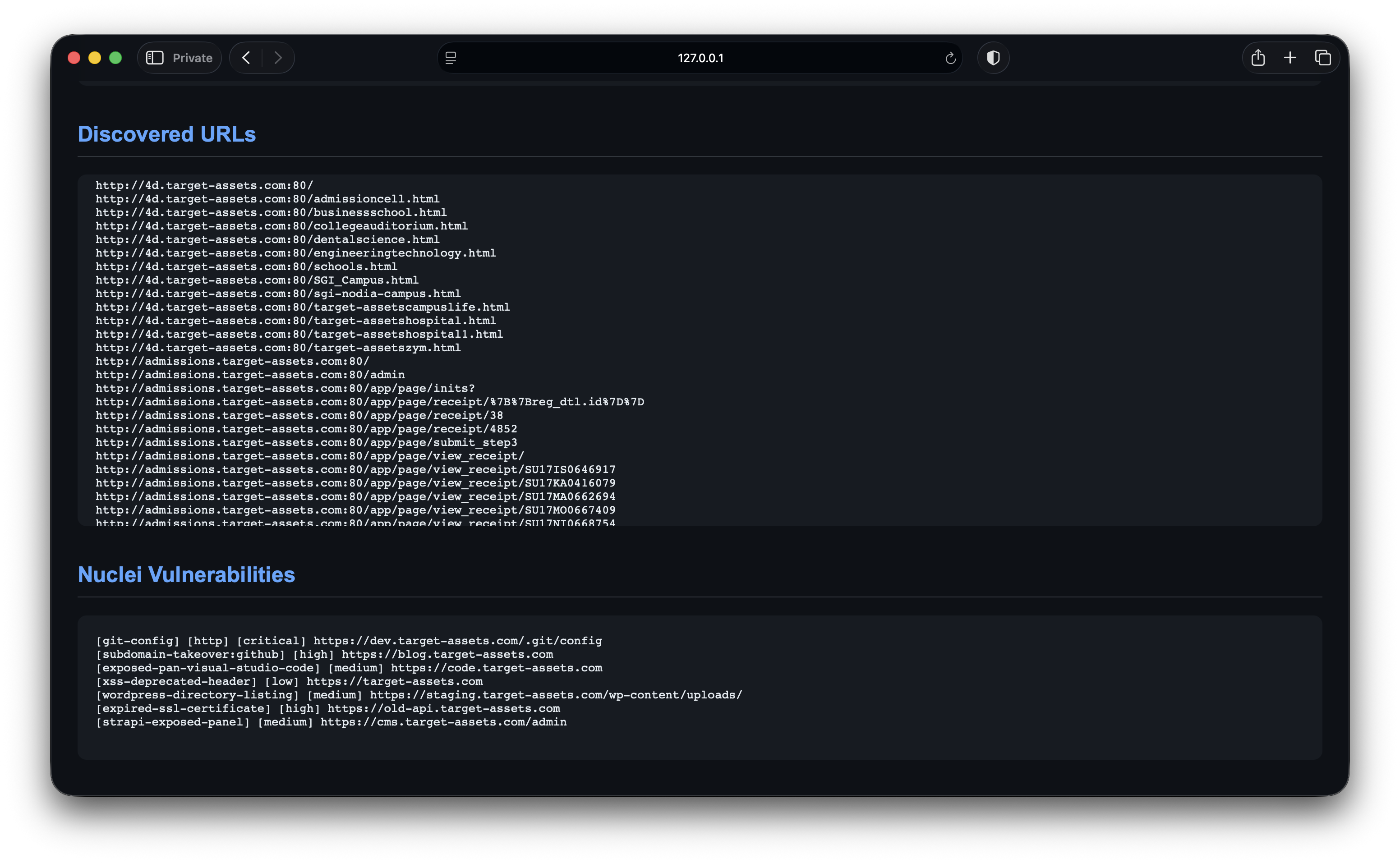Click the subdomain-takeover github finding line

(324, 655)
